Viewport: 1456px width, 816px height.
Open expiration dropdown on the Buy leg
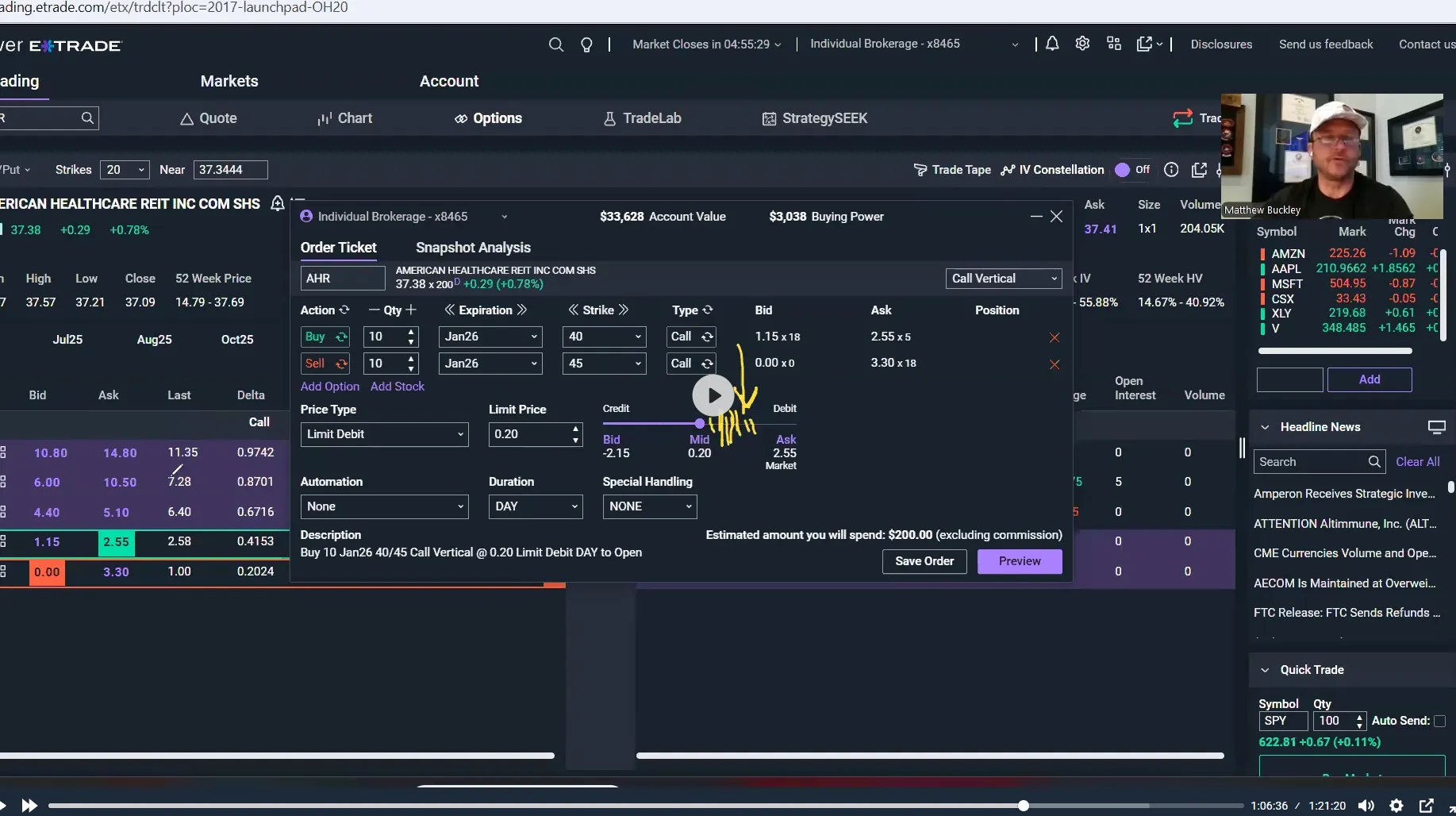click(490, 337)
